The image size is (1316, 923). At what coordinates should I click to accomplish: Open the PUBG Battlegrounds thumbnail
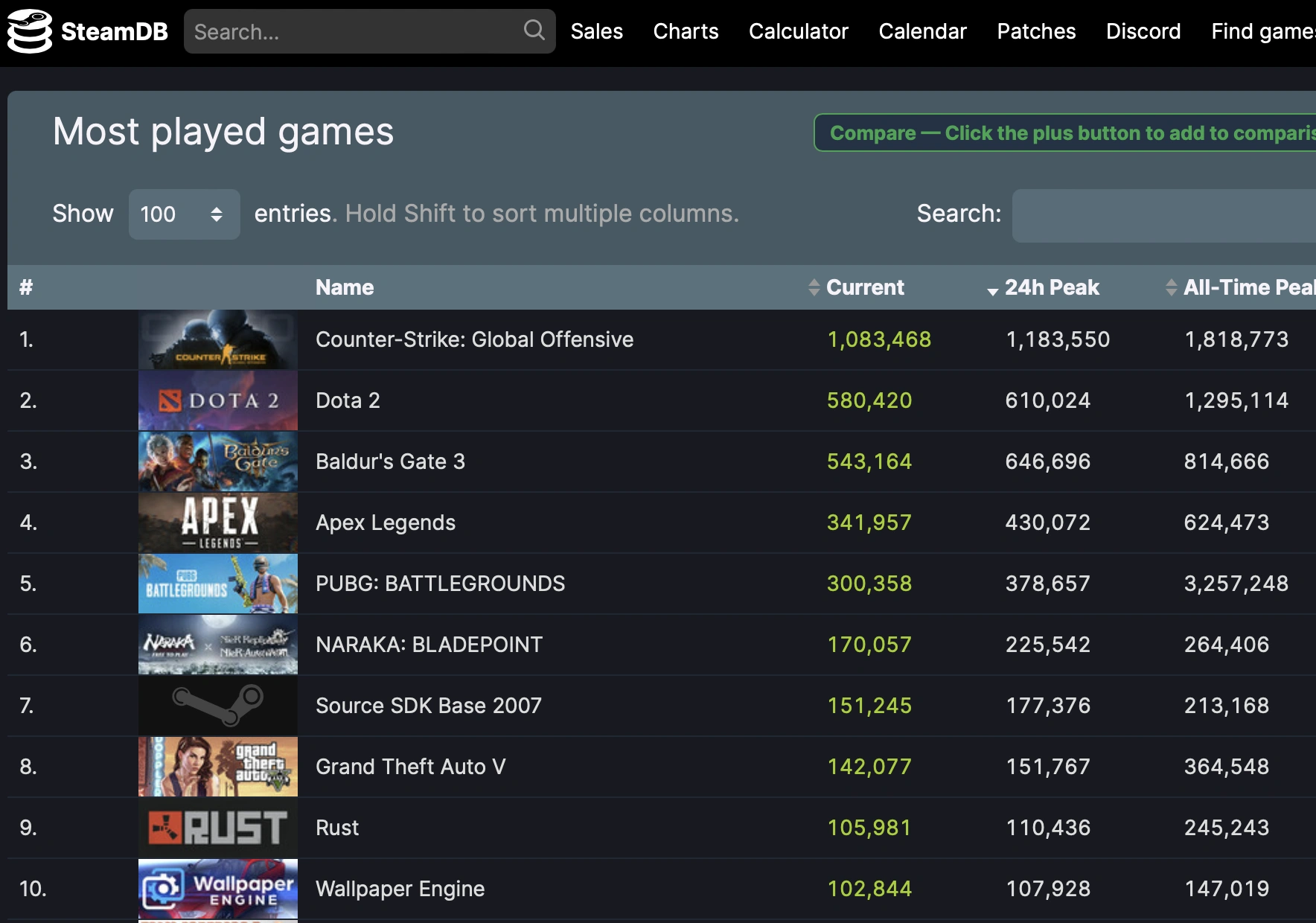tap(218, 584)
